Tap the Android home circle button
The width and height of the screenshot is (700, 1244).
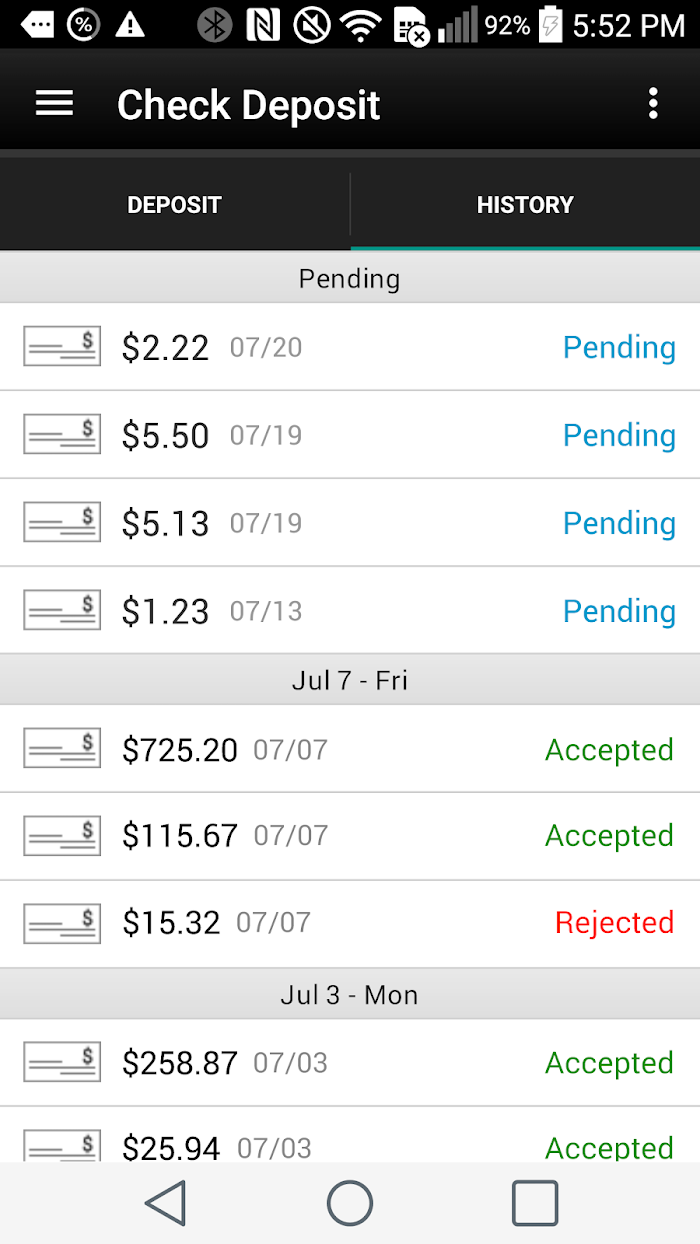pos(350,1203)
